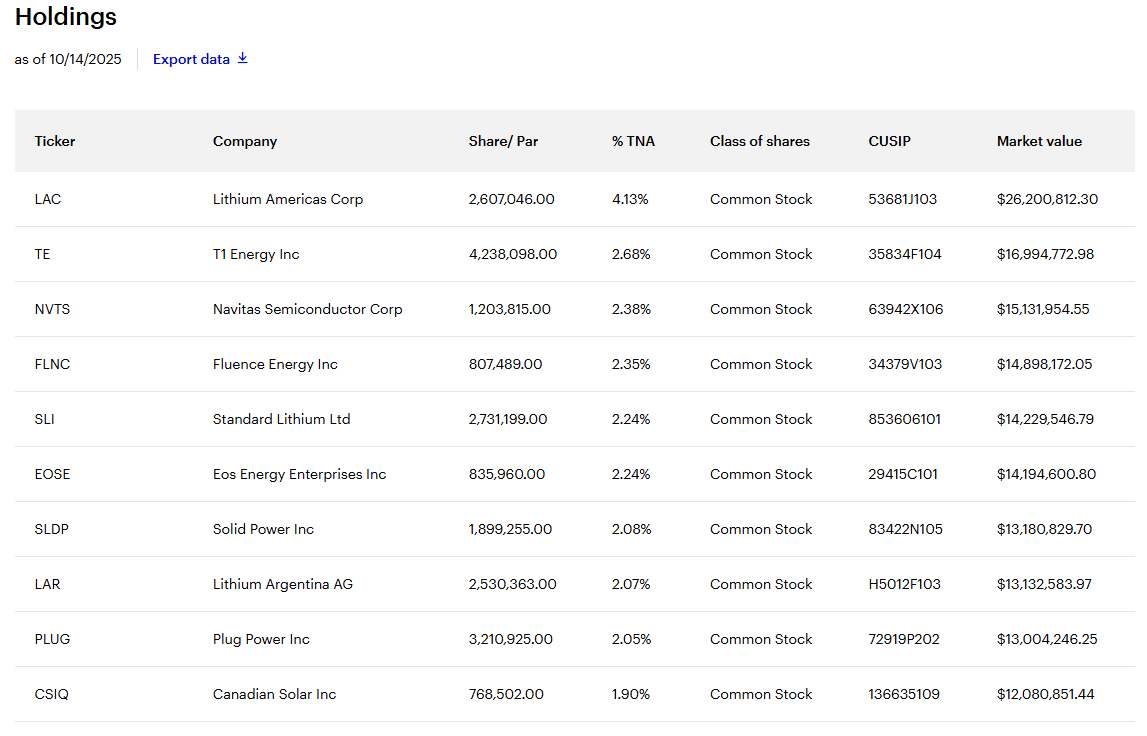The width and height of the screenshot is (1147, 736).
Task: Click the Ticker column header
Action: click(55, 141)
